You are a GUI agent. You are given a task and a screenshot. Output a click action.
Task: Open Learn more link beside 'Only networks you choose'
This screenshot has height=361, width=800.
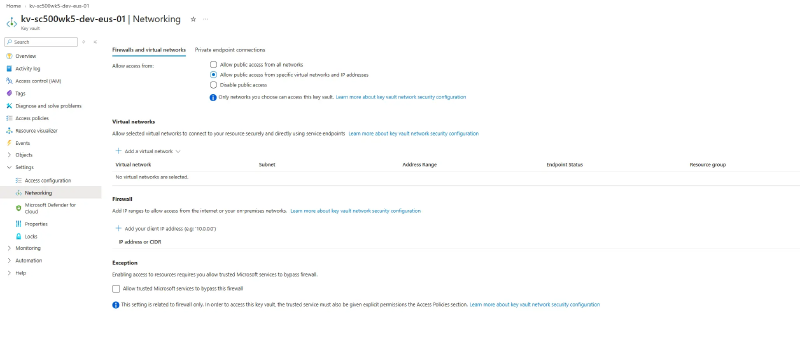point(401,97)
